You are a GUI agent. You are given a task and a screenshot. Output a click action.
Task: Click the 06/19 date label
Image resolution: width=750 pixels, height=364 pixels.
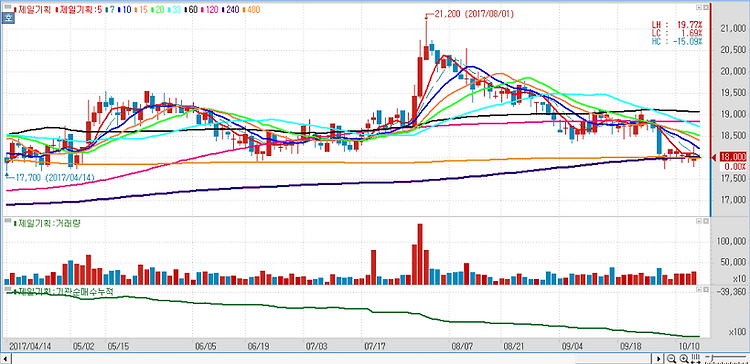259,345
